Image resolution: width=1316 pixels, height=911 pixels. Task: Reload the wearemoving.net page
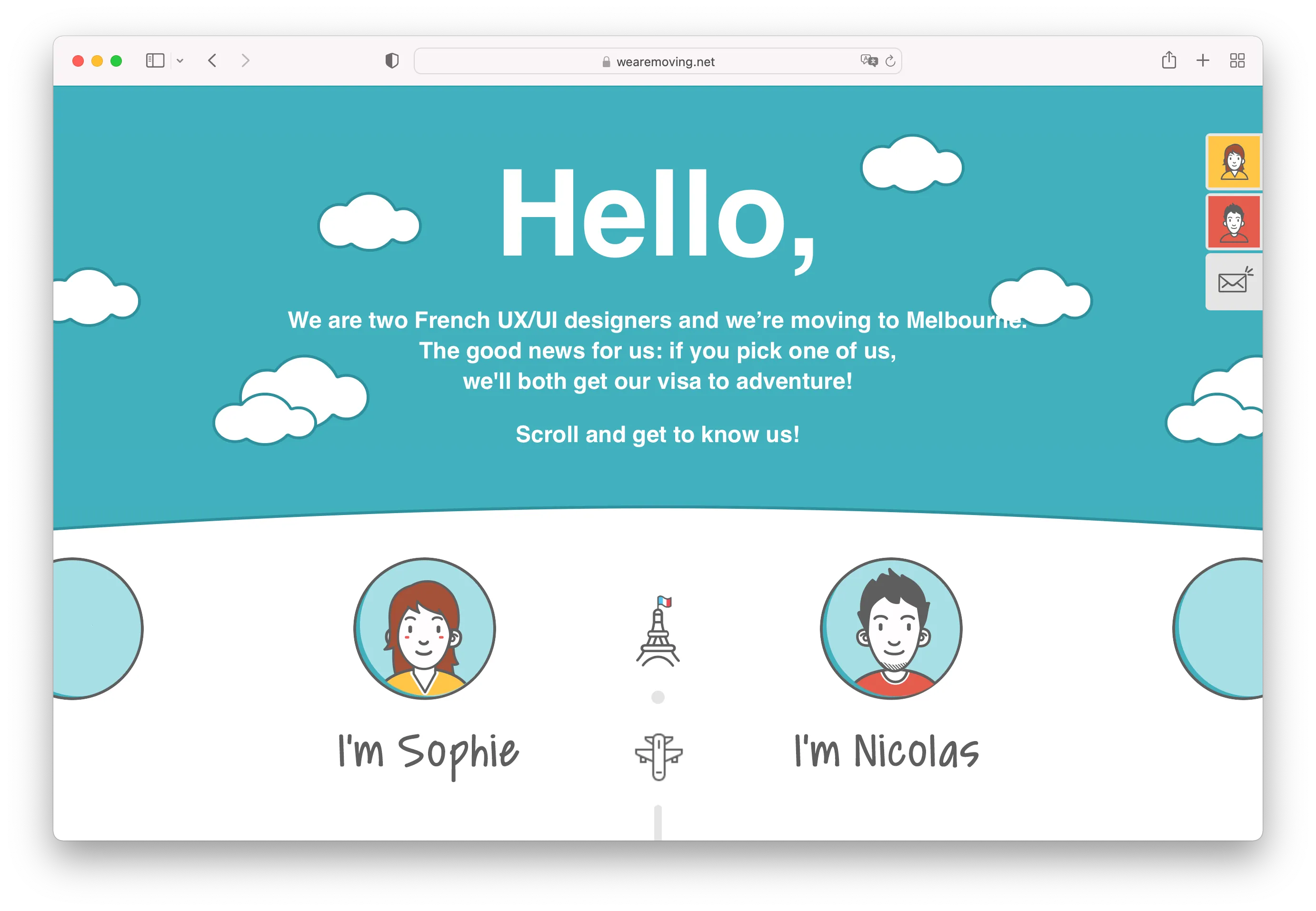point(890,61)
